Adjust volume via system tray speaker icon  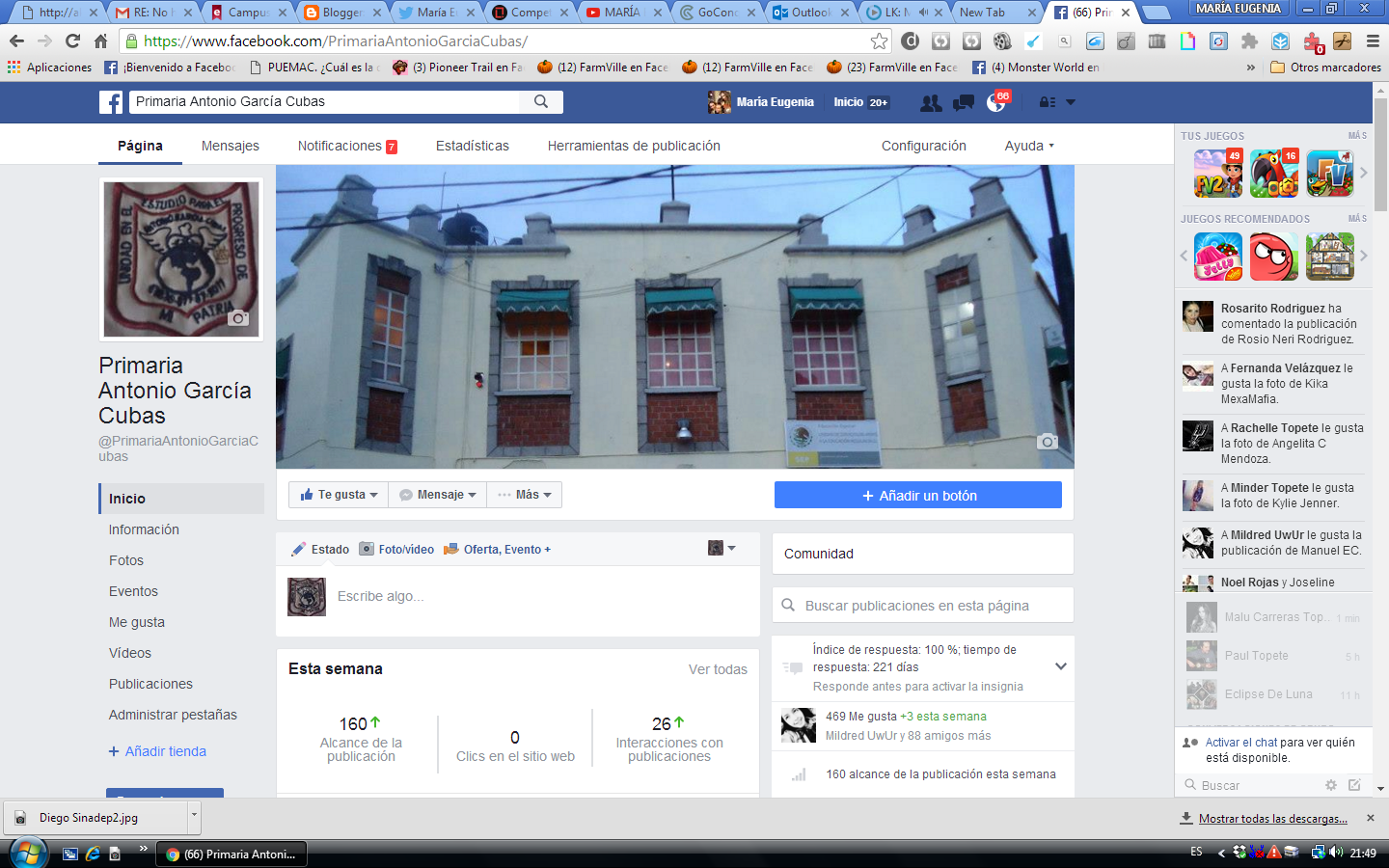click(x=1336, y=853)
